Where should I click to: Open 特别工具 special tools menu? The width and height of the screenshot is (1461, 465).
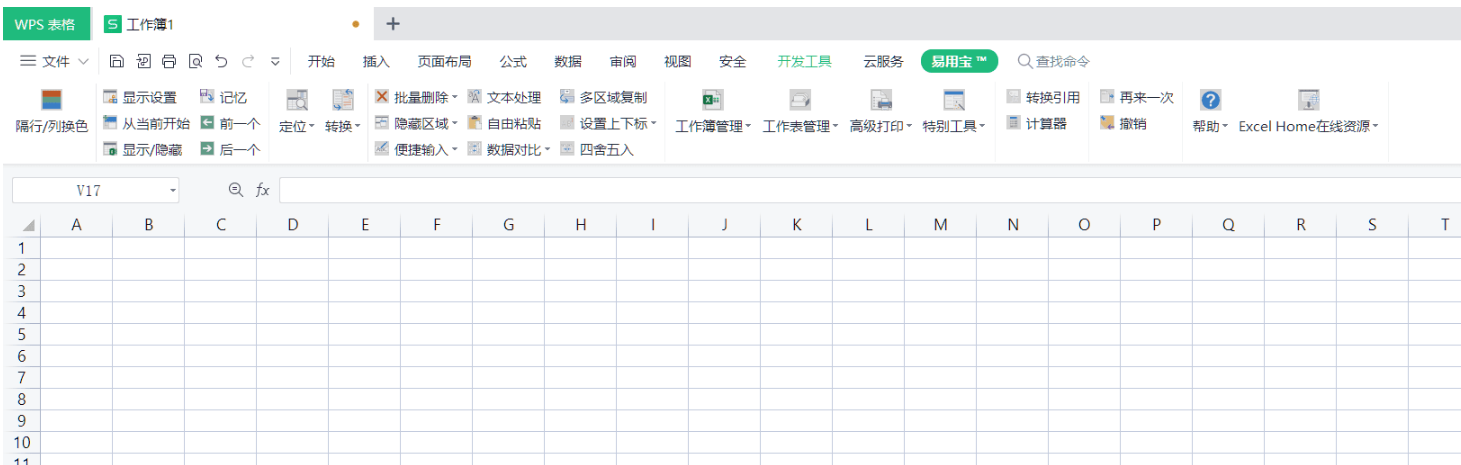pos(954,112)
